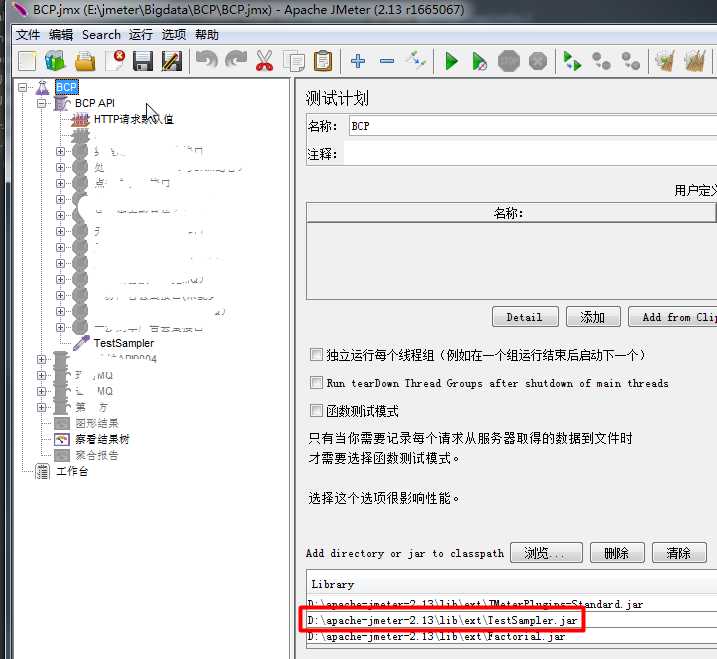This screenshot has width=717, height=659.
Task: Enable 独立运行每个线程组 checkbox
Action: 316,354
